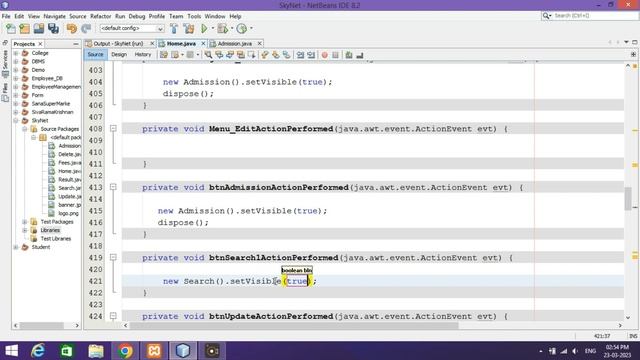This screenshot has height=360, width=640.
Task: Click the New File toolbar icon
Action: click(11, 29)
